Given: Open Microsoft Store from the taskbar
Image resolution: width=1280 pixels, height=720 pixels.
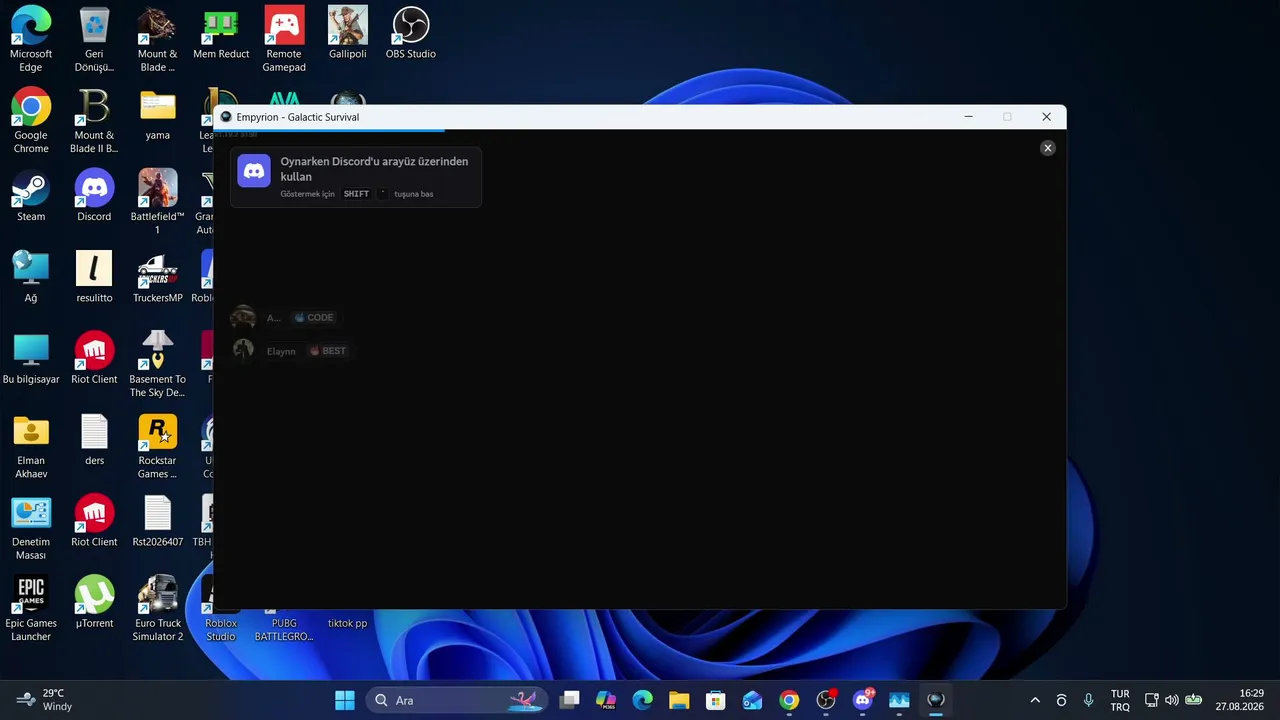Looking at the screenshot, I should coord(715,700).
